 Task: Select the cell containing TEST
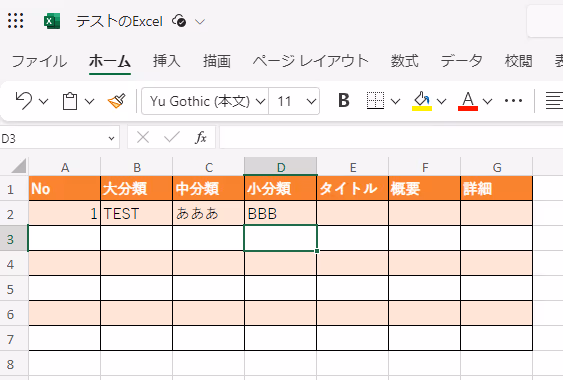137,213
